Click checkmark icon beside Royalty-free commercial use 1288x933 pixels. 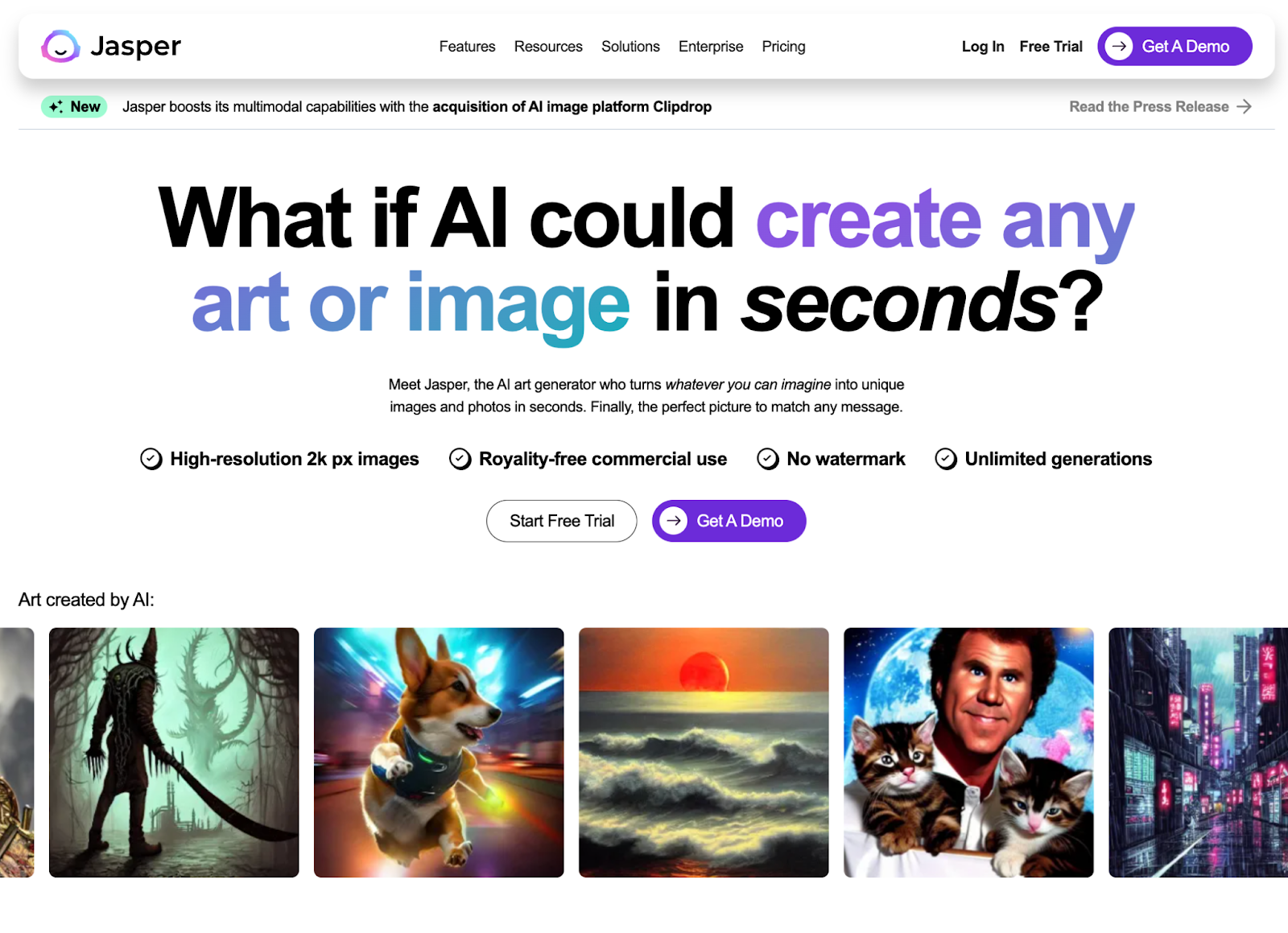click(460, 459)
